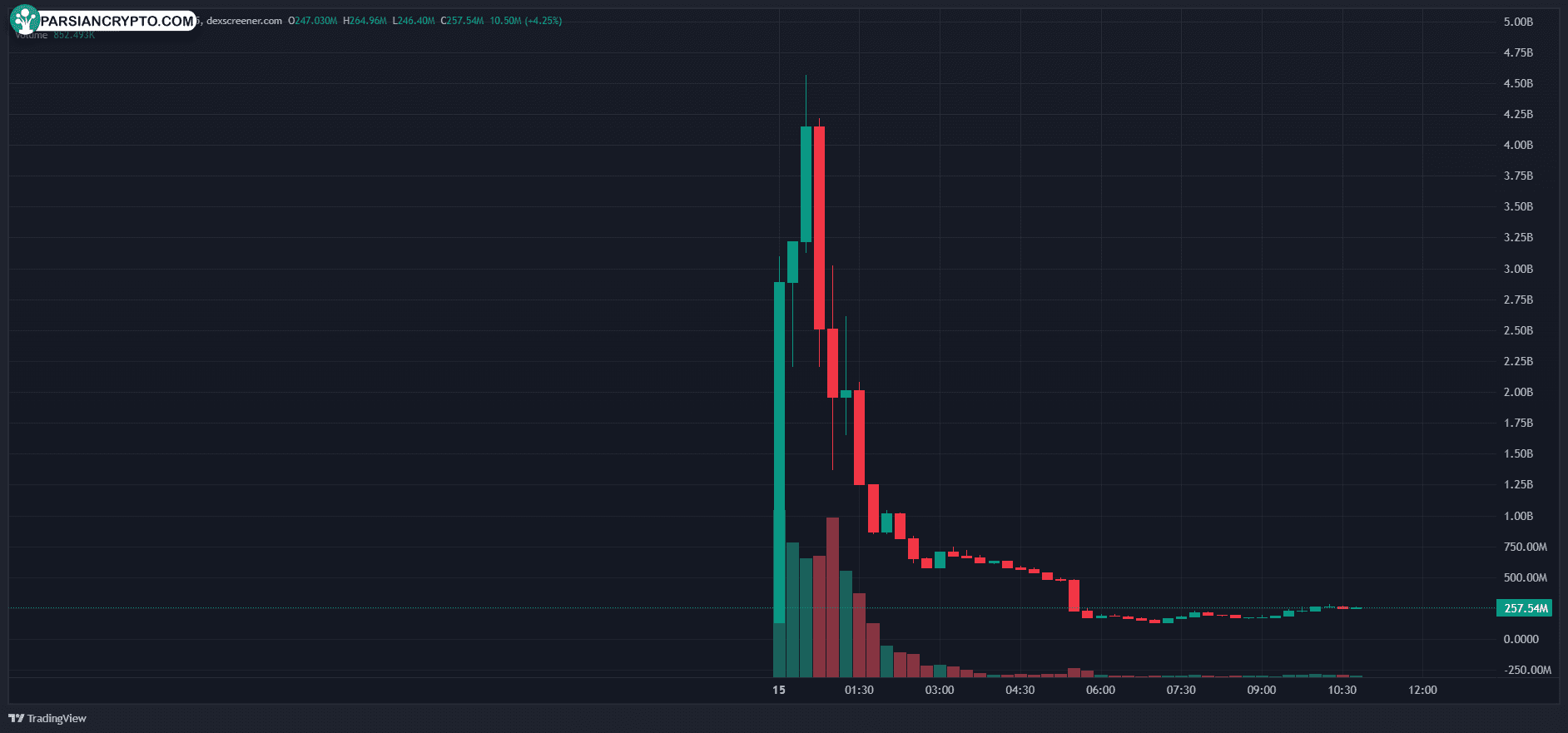
Task: Click the 03:00 time axis label
Action: (x=940, y=690)
